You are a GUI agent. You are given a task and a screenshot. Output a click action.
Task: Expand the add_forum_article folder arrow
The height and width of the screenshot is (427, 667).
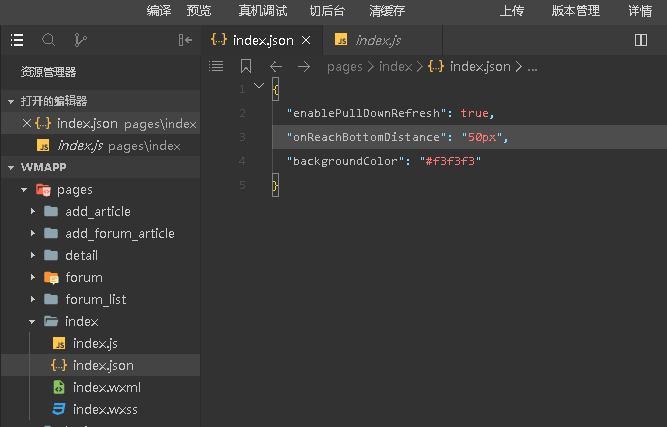33,233
